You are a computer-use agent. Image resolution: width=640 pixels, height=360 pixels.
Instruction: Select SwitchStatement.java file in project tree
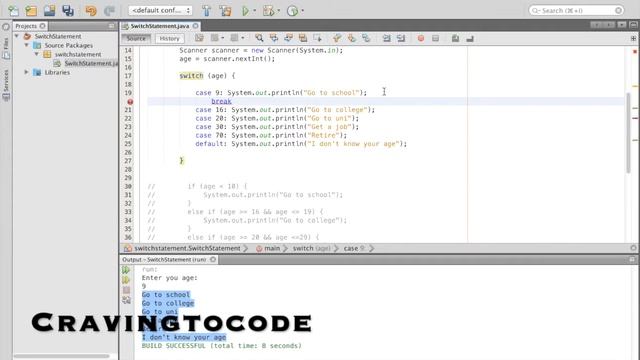pos(91,63)
